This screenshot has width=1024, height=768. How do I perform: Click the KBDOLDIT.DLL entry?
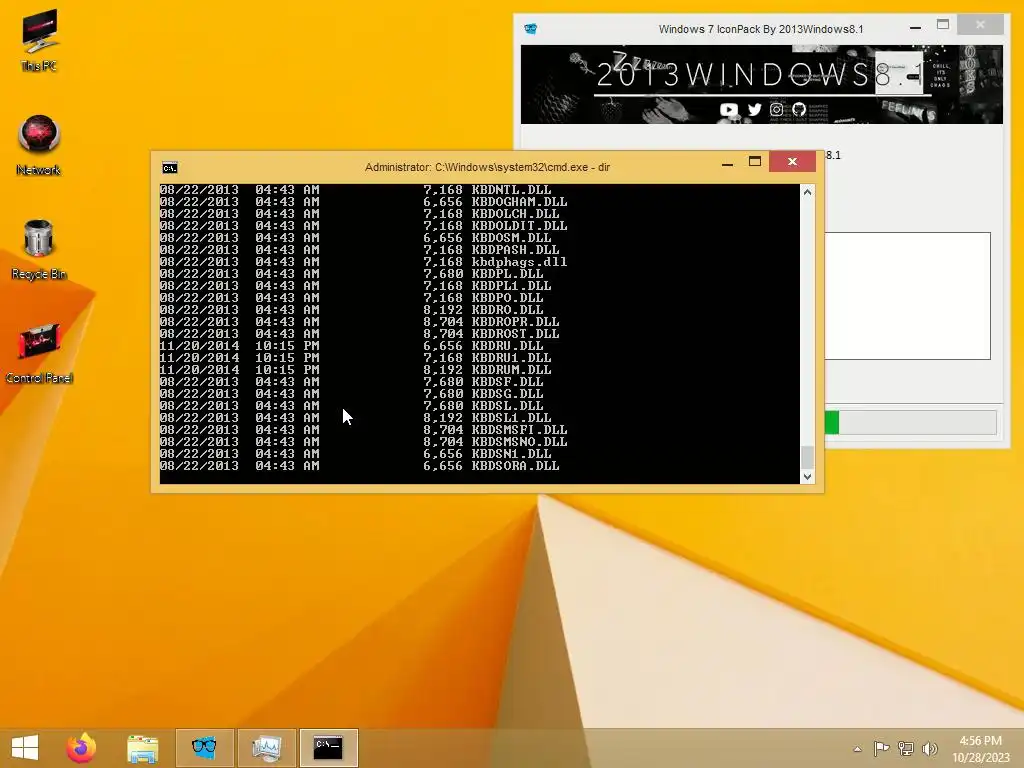pos(364,226)
